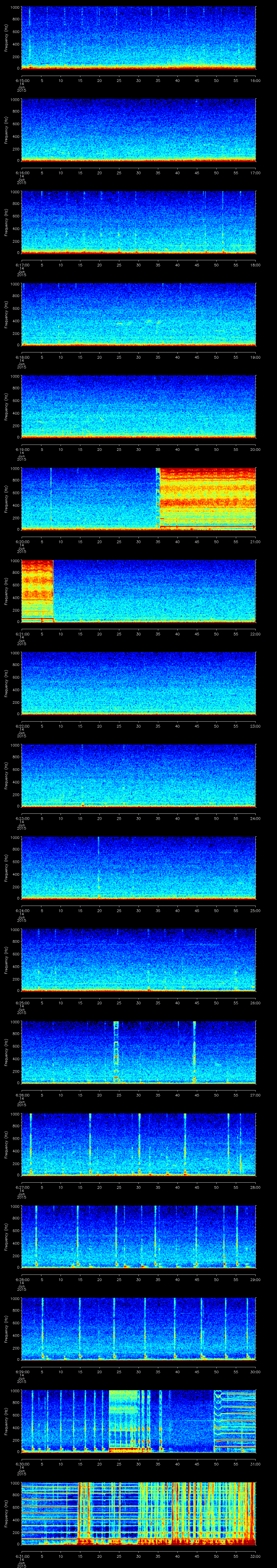Click the 6:16:00 start time label
The image size is (277, 1568).
pyautogui.click(x=22, y=173)
